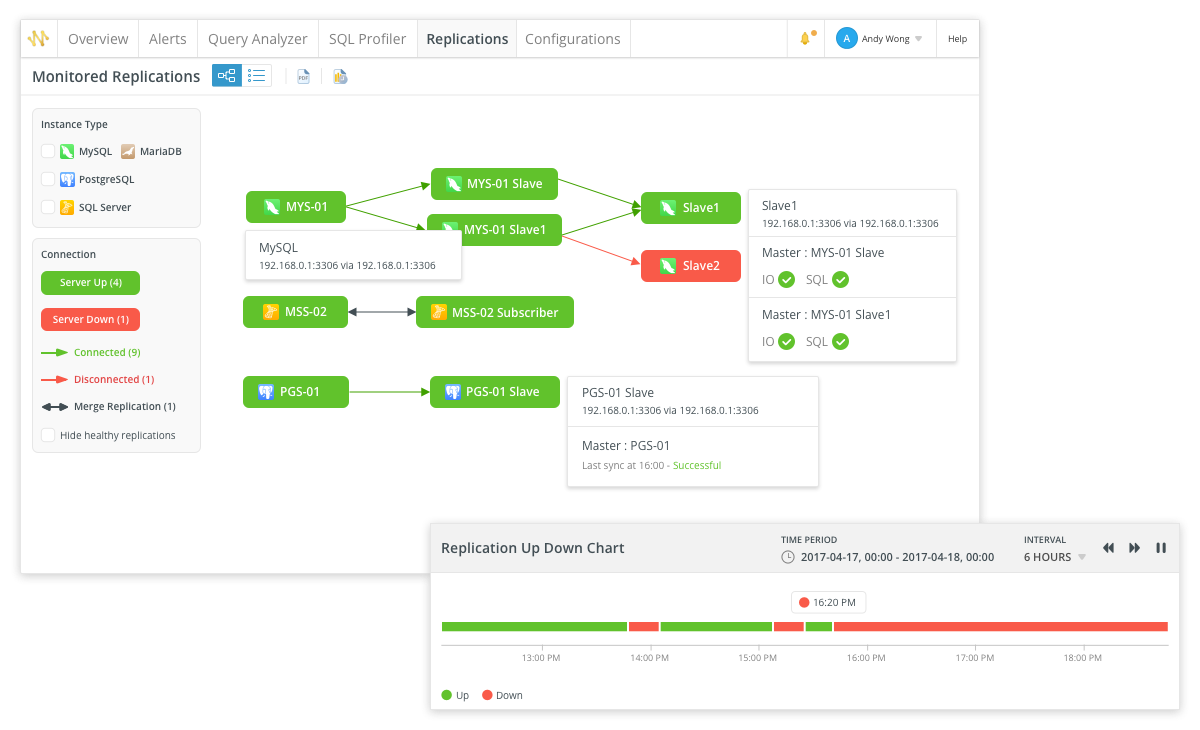
Task: Toggle the SQL Server instance type checkbox
Action: [x=48, y=207]
